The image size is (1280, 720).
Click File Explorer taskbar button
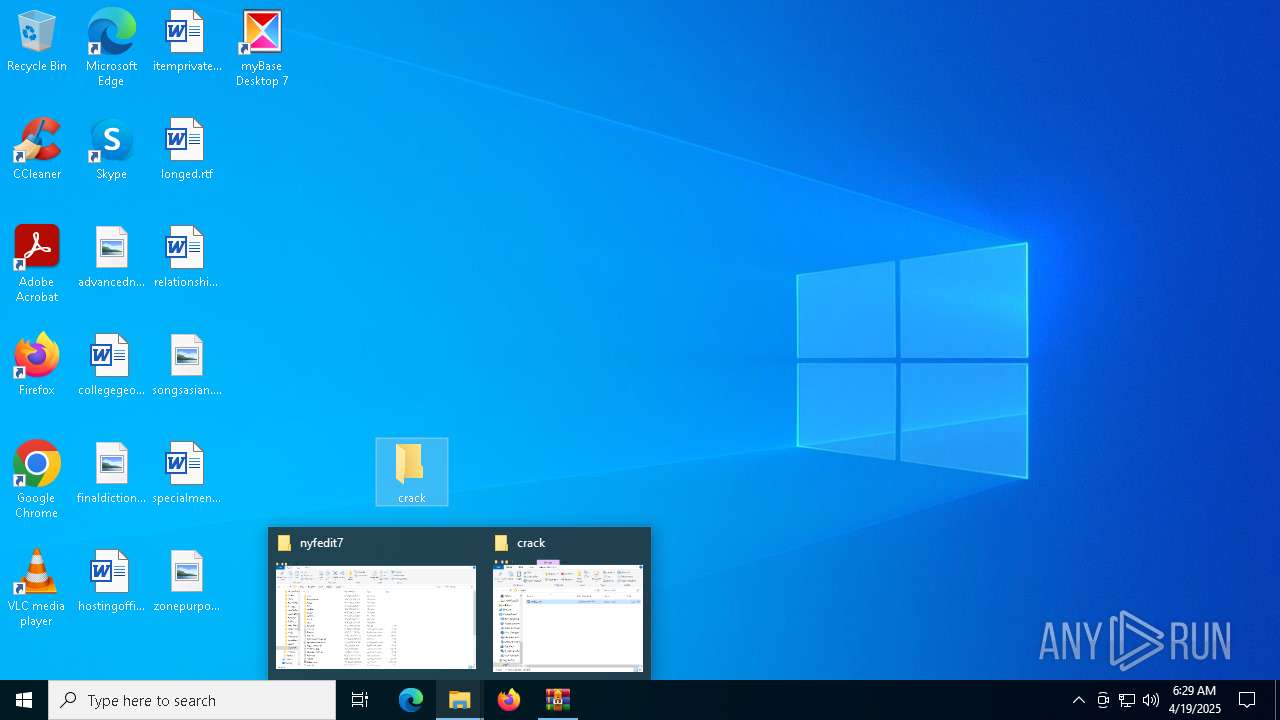460,700
